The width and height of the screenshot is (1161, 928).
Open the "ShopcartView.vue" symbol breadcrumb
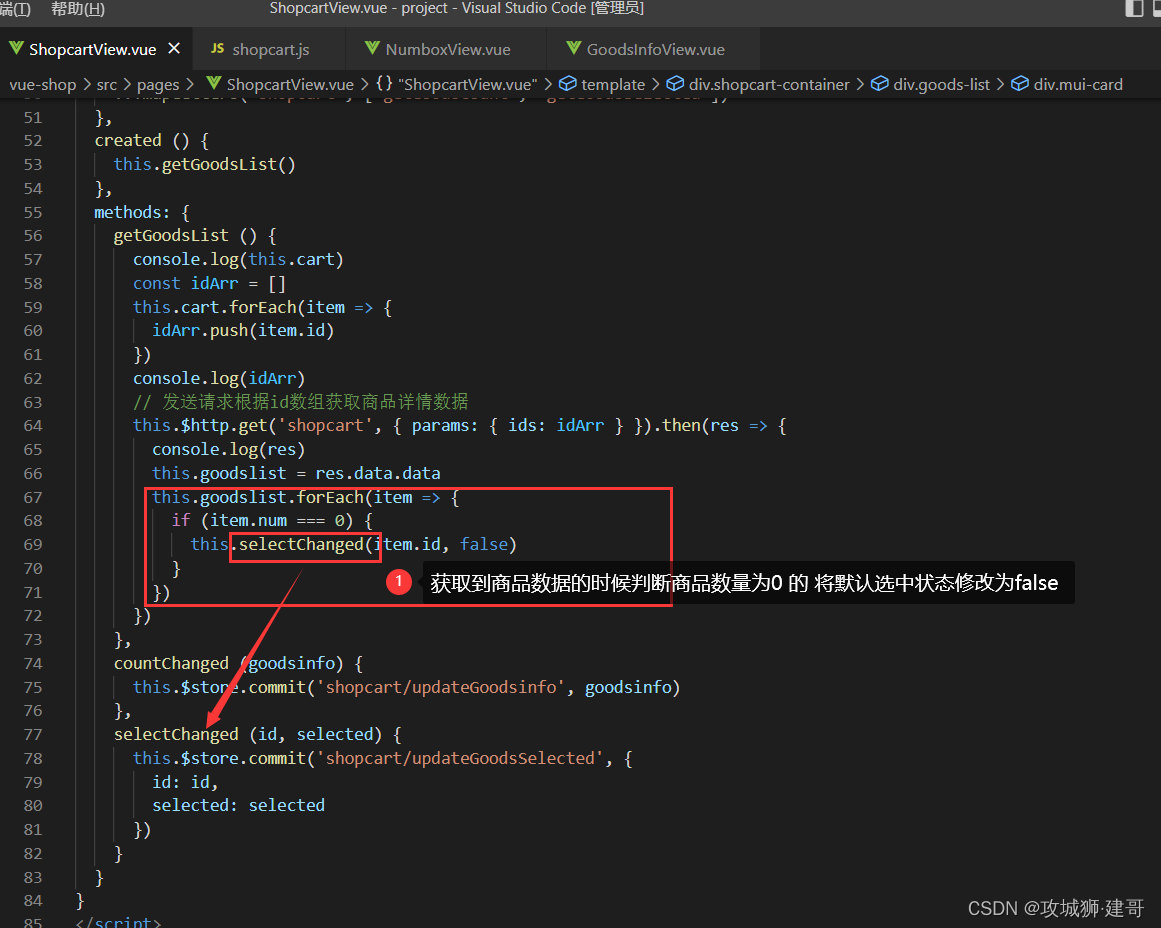pos(468,84)
